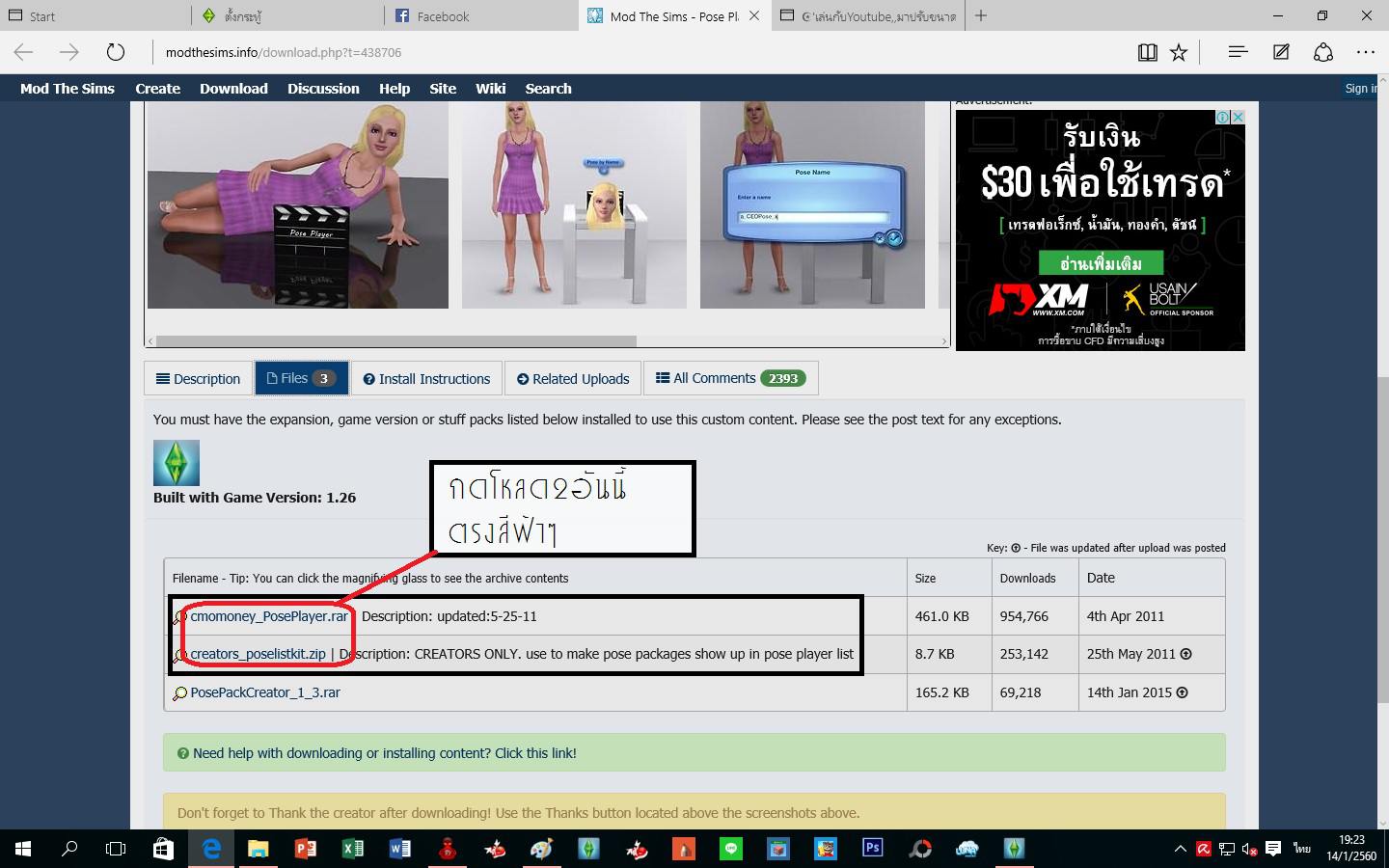Screen dimensions: 1389x868
Task: Click magnifying glass beside creators_poselistkit.zip
Action: [x=179, y=655]
